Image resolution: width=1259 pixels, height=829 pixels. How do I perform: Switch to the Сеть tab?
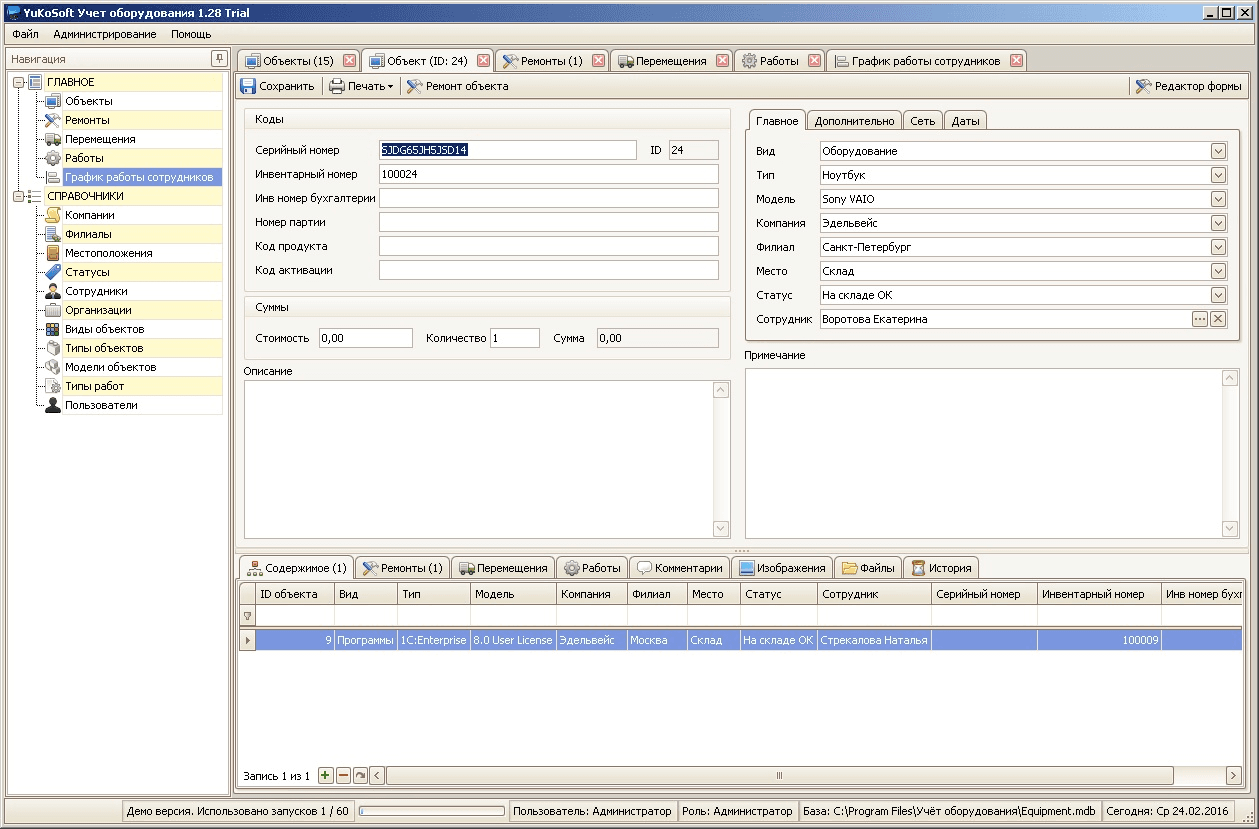(923, 121)
